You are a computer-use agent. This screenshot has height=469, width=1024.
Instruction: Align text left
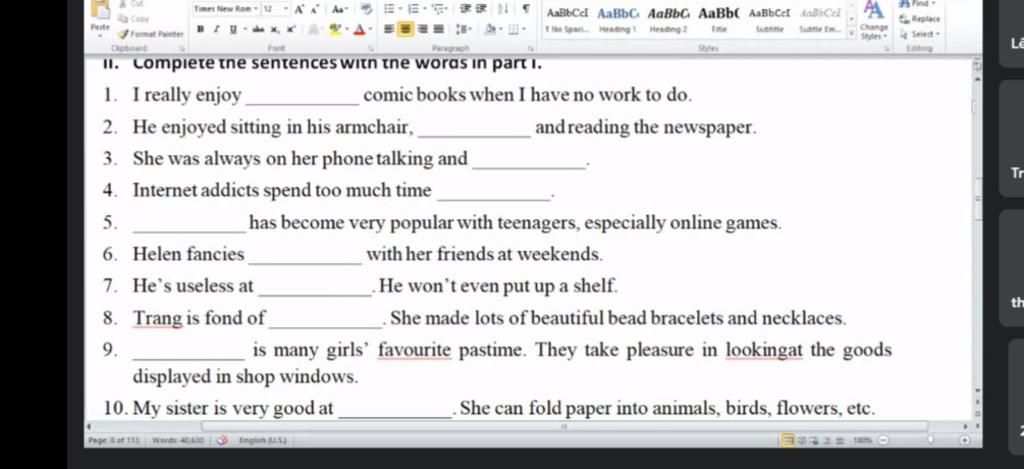(389, 29)
